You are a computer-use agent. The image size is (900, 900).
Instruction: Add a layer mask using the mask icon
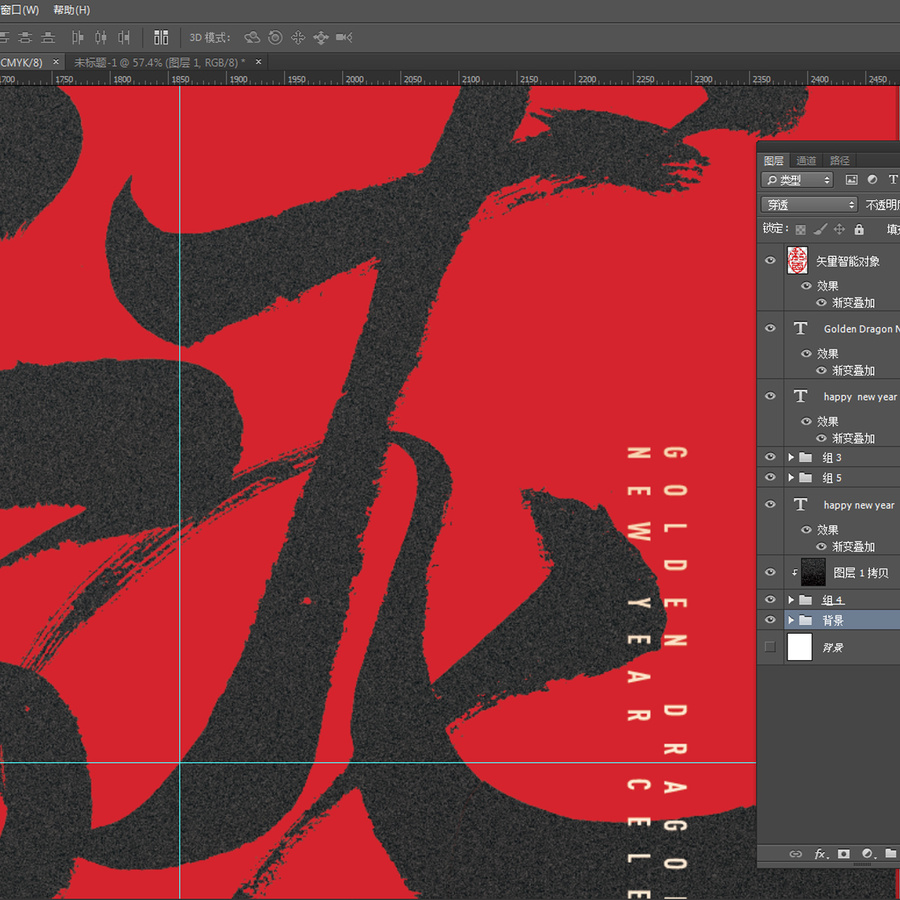pos(844,854)
